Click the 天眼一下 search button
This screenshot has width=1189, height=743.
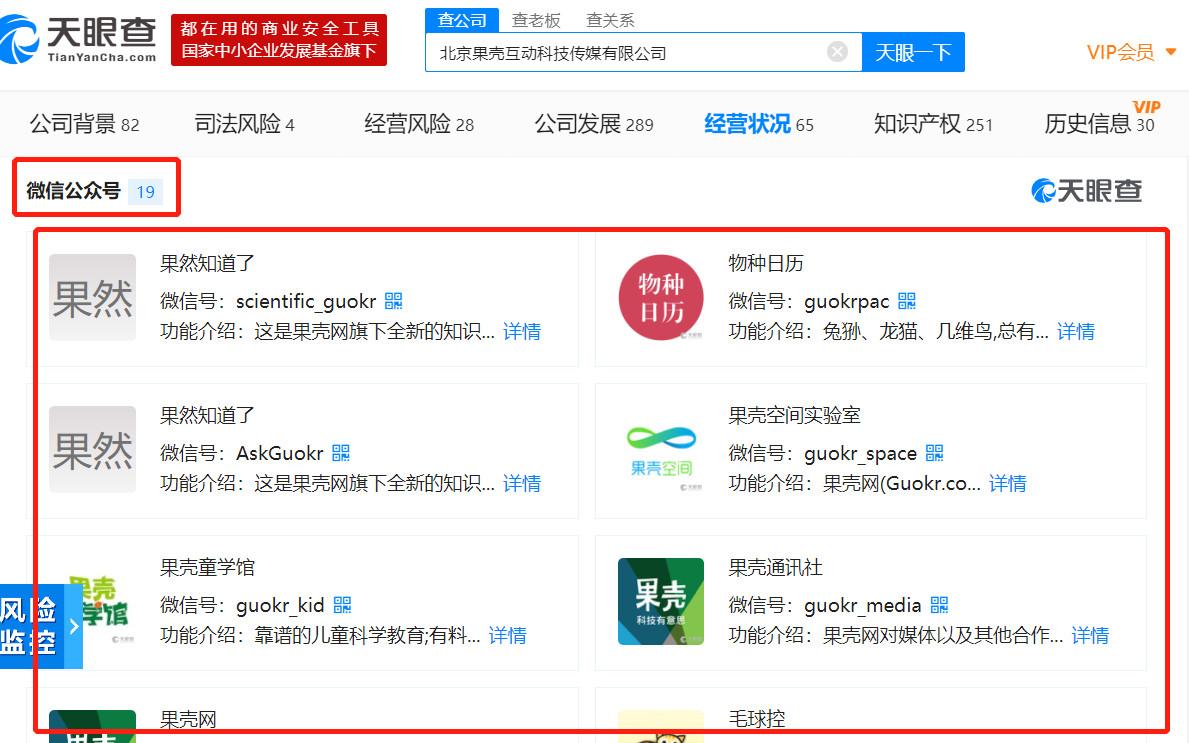coord(913,52)
